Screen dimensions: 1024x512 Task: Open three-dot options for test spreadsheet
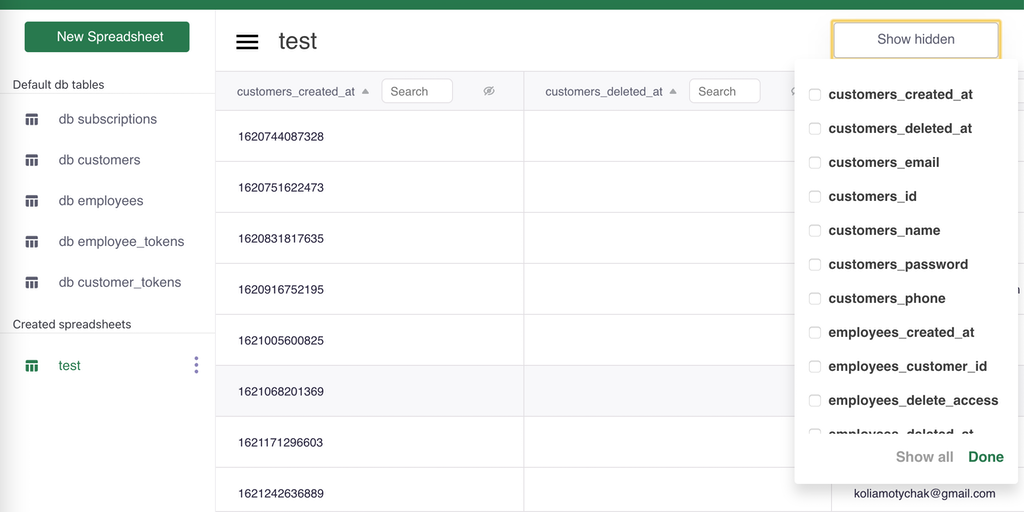pos(196,365)
